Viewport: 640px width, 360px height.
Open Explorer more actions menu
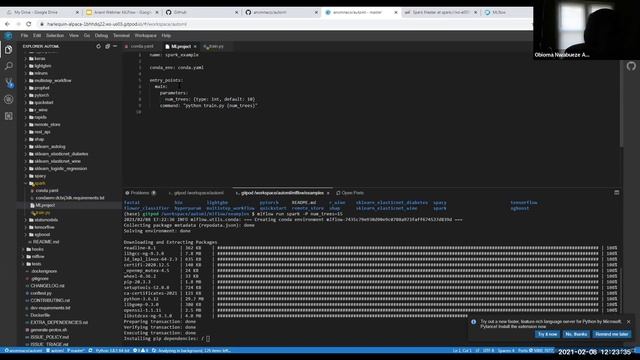(115, 47)
